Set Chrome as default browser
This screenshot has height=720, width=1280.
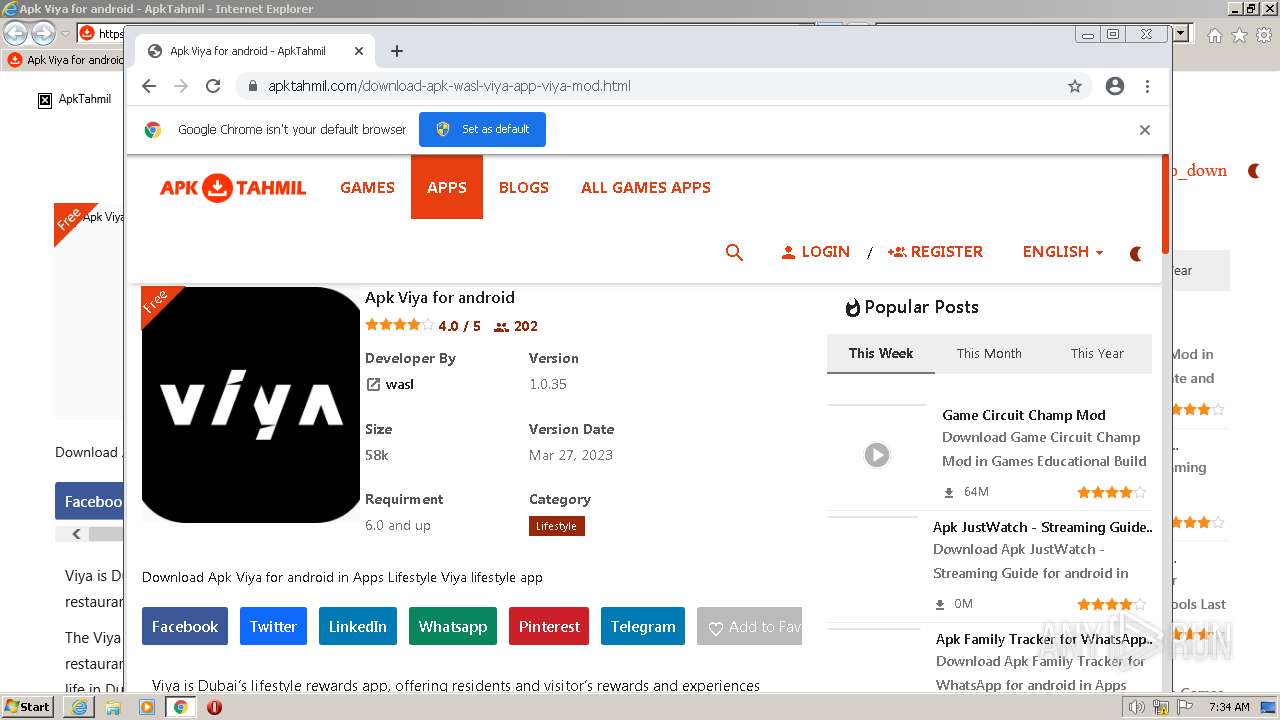pos(482,129)
